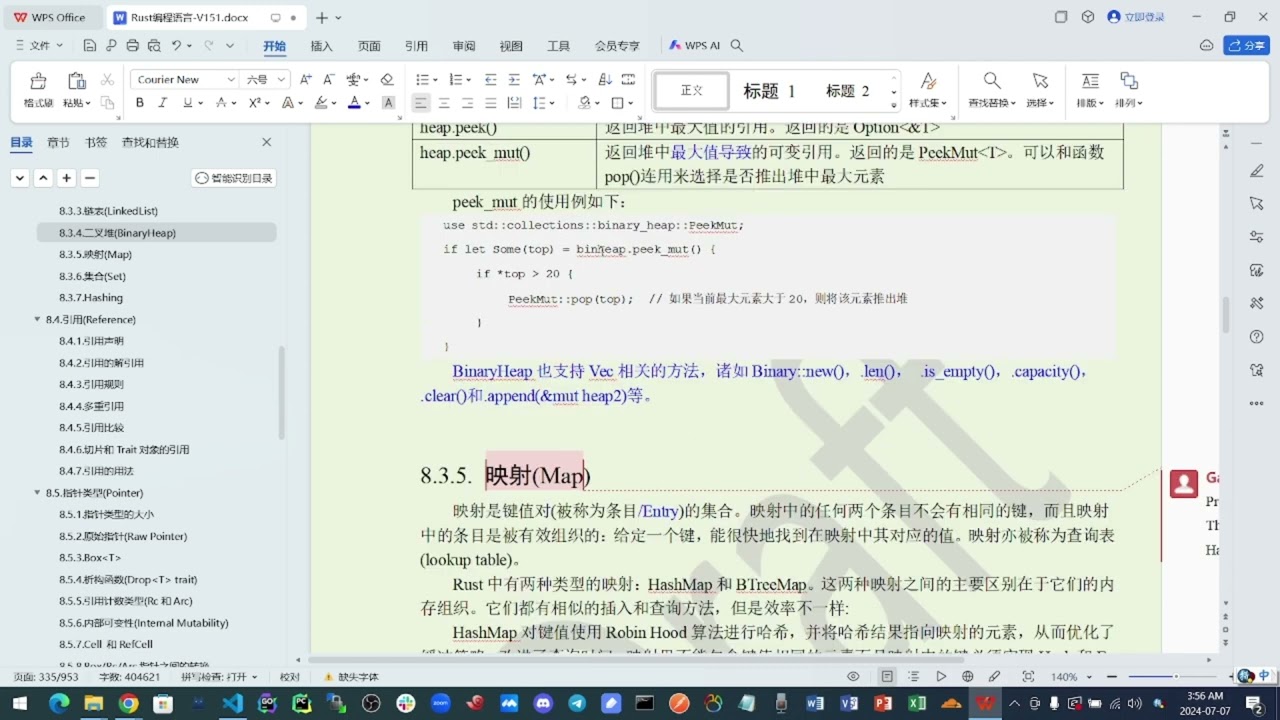
Task: Center align text
Action: [x=444, y=103]
